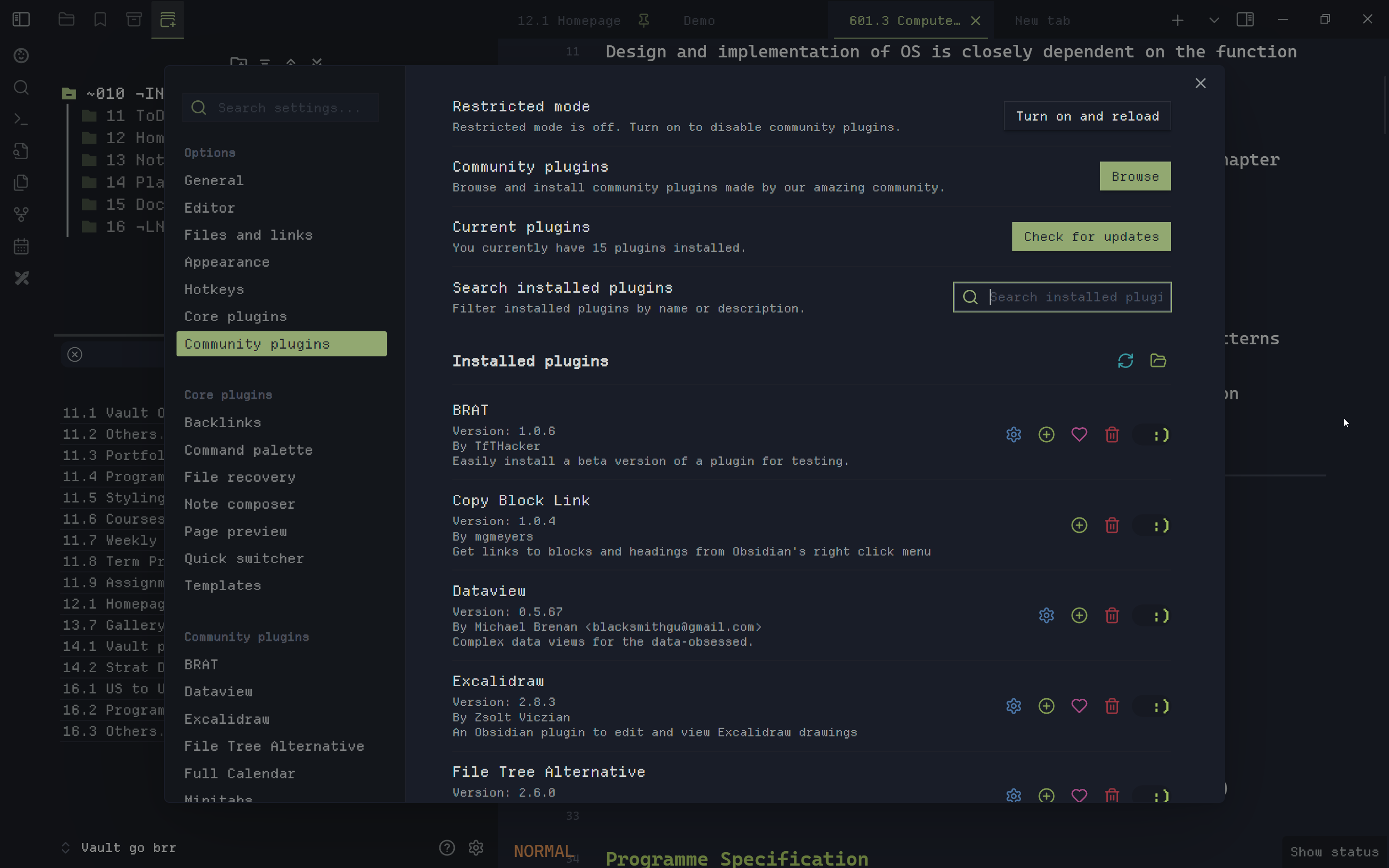1389x868 pixels.
Task: Focus the Search installed plugins field
Action: 1062,297
